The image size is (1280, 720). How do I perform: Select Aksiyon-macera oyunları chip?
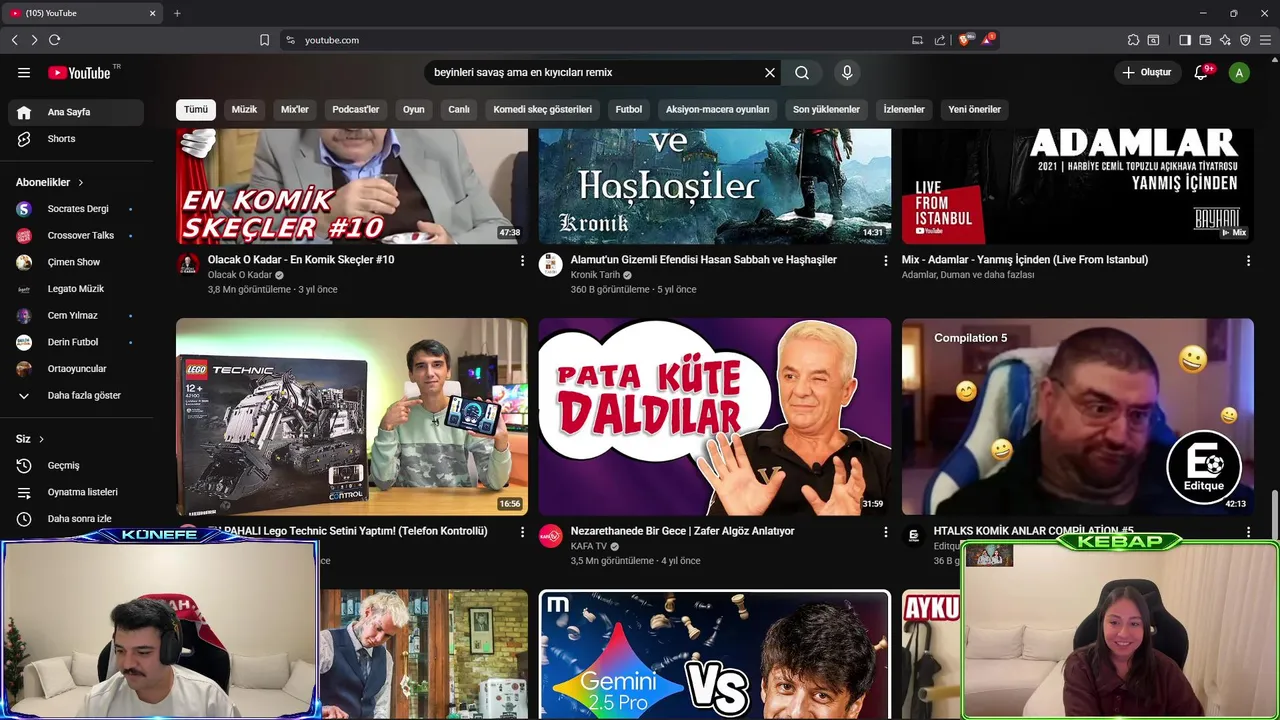pyautogui.click(x=718, y=109)
